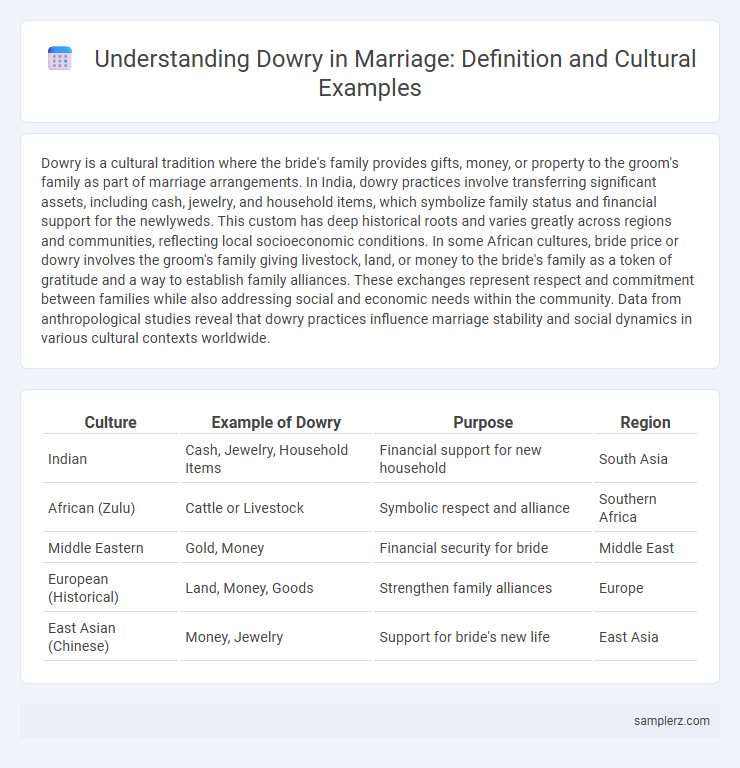Click Financial support for new household cell

click(x=483, y=459)
